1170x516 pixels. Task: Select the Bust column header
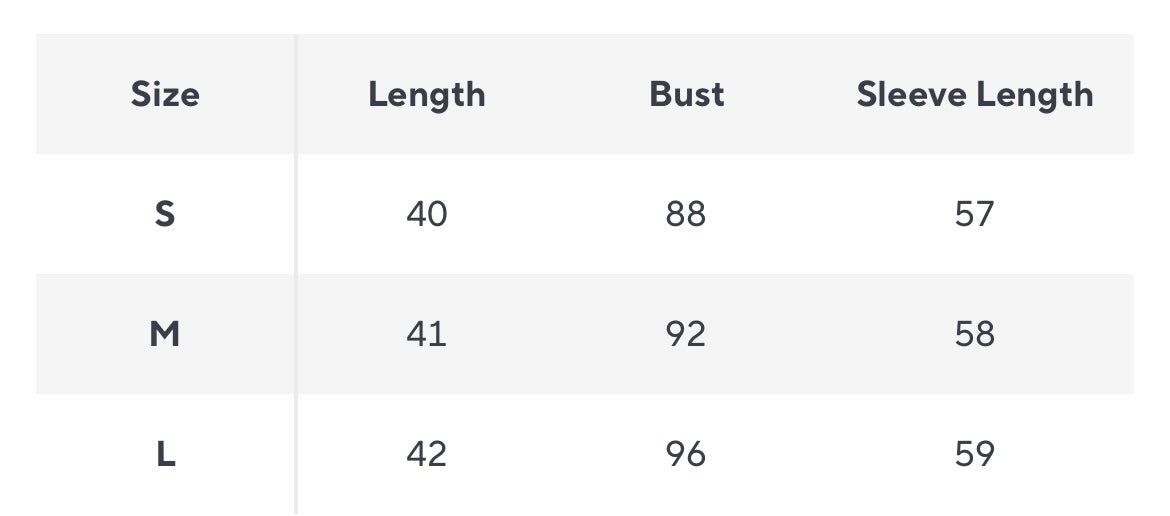(x=686, y=94)
